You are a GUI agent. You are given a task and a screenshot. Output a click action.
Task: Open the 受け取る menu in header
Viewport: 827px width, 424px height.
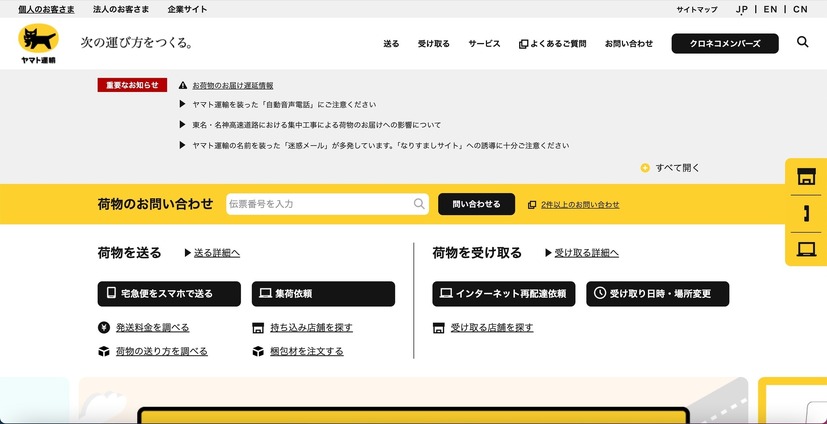(434, 44)
